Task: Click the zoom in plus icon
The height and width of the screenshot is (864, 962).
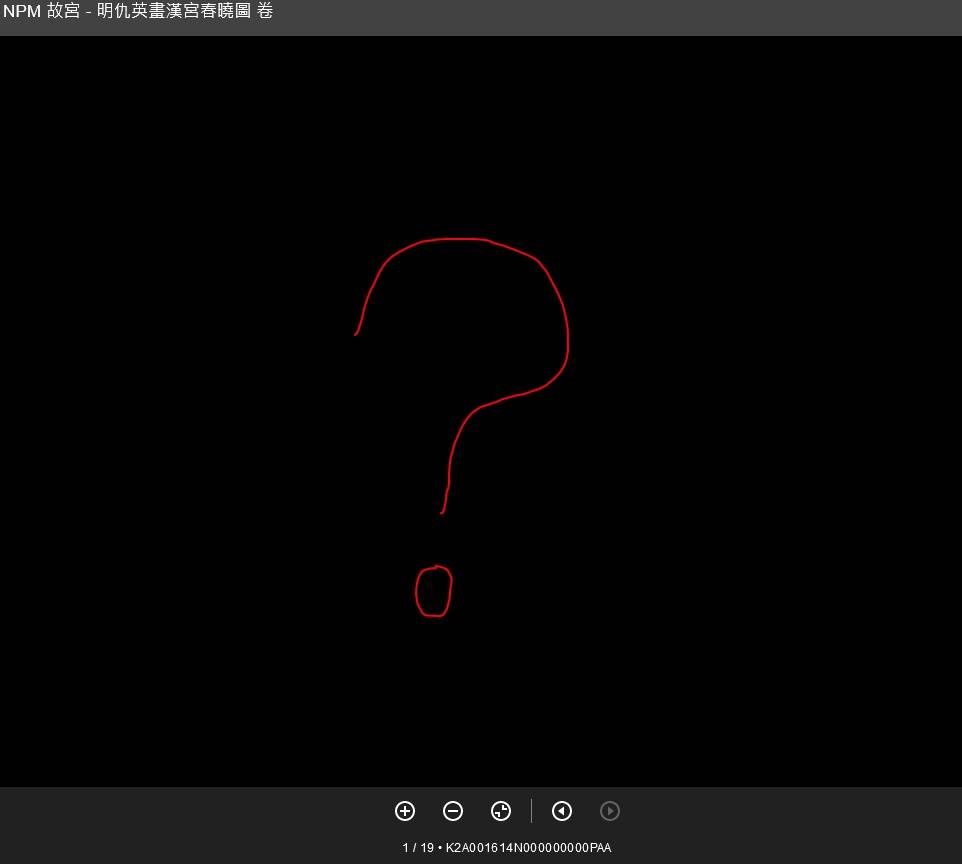Action: pyautogui.click(x=405, y=811)
